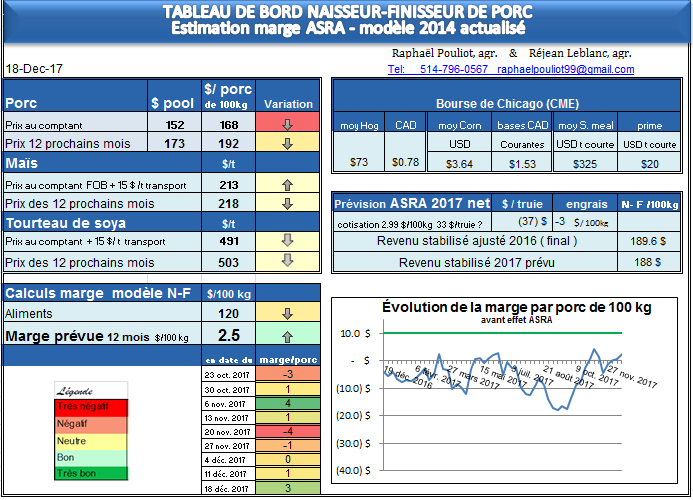Select the yellow Neutre legend swatch
This screenshot has height=500, width=693.
click(88, 440)
